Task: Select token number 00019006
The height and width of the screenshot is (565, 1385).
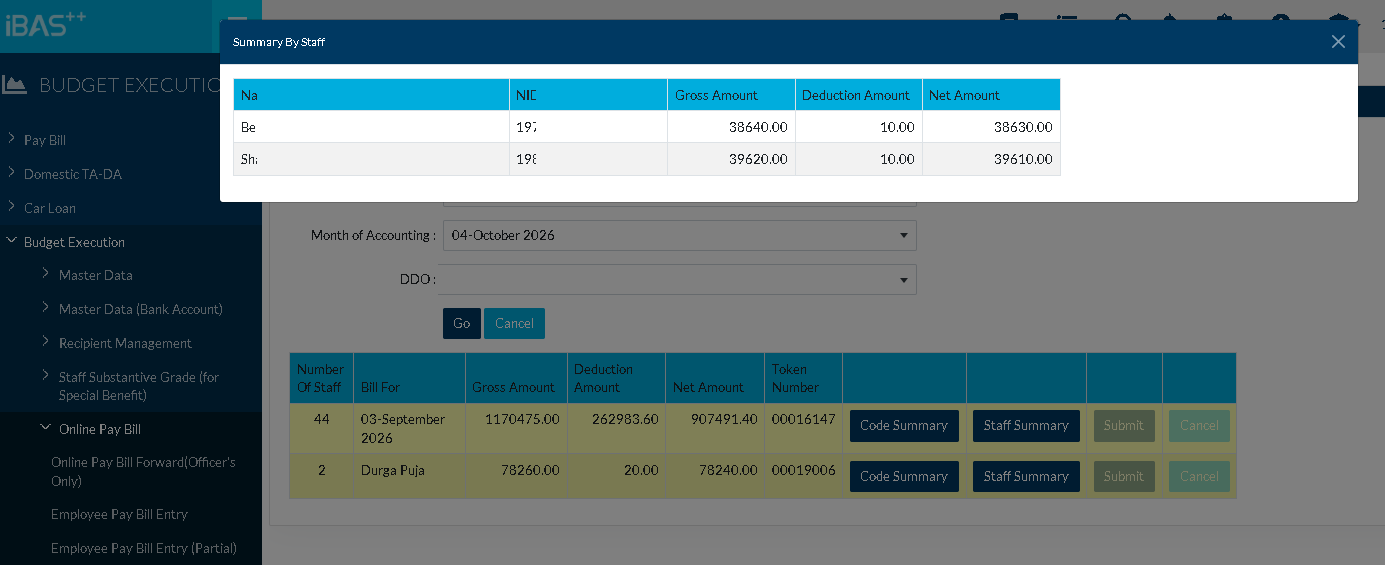Action: tap(804, 476)
